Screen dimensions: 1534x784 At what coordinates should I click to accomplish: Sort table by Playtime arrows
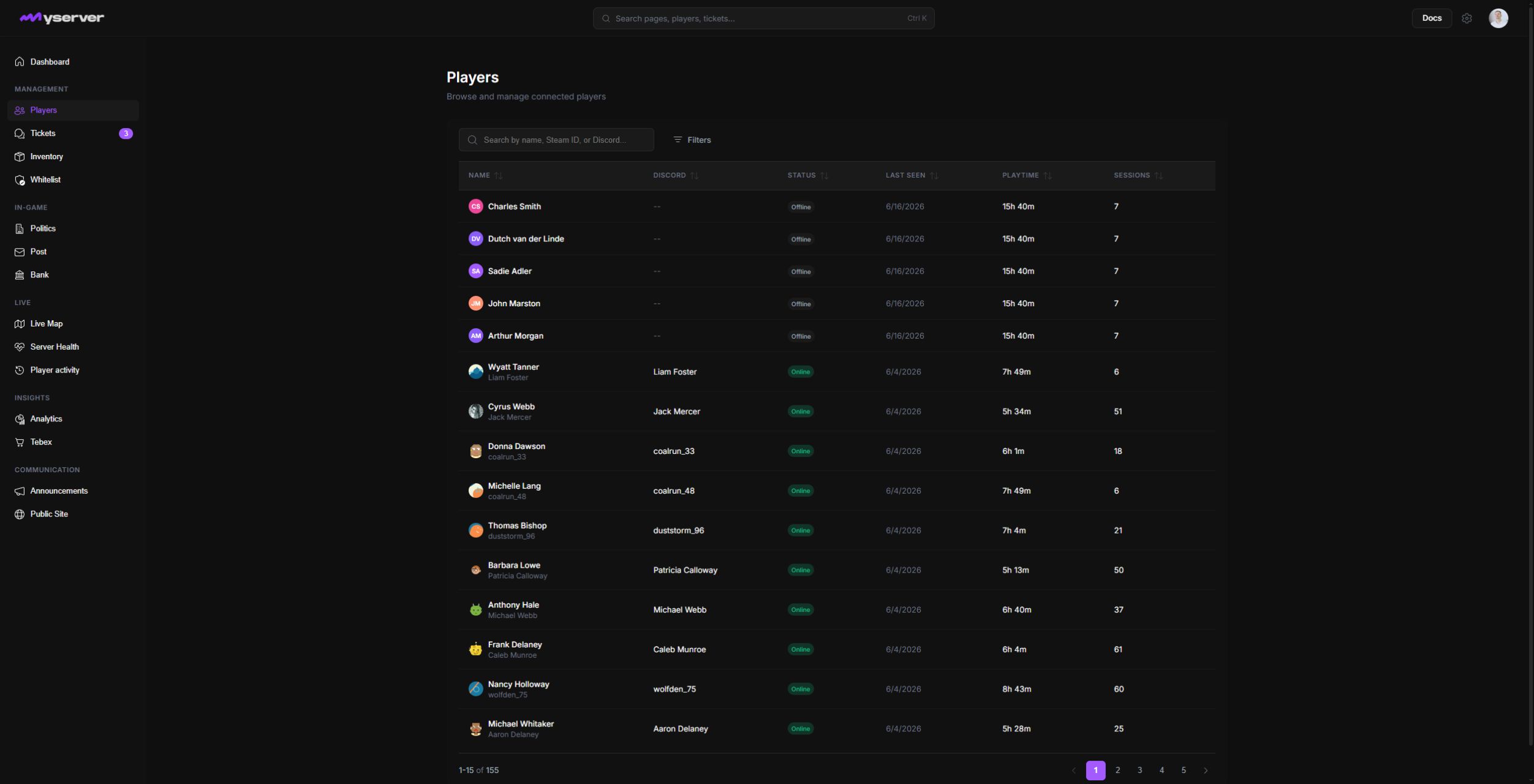pyautogui.click(x=1048, y=176)
